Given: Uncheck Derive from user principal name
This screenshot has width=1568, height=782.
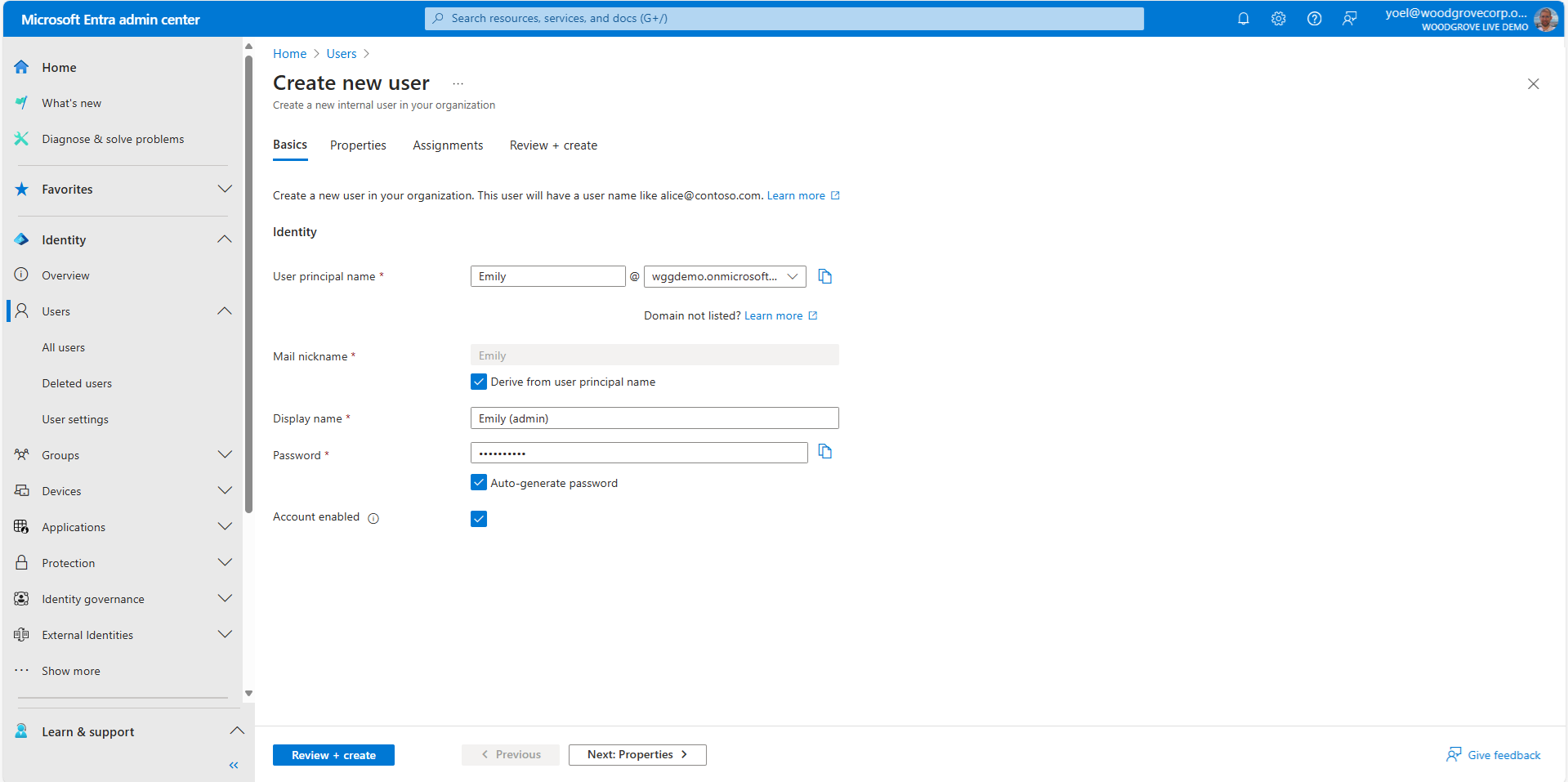Looking at the screenshot, I should (x=479, y=382).
